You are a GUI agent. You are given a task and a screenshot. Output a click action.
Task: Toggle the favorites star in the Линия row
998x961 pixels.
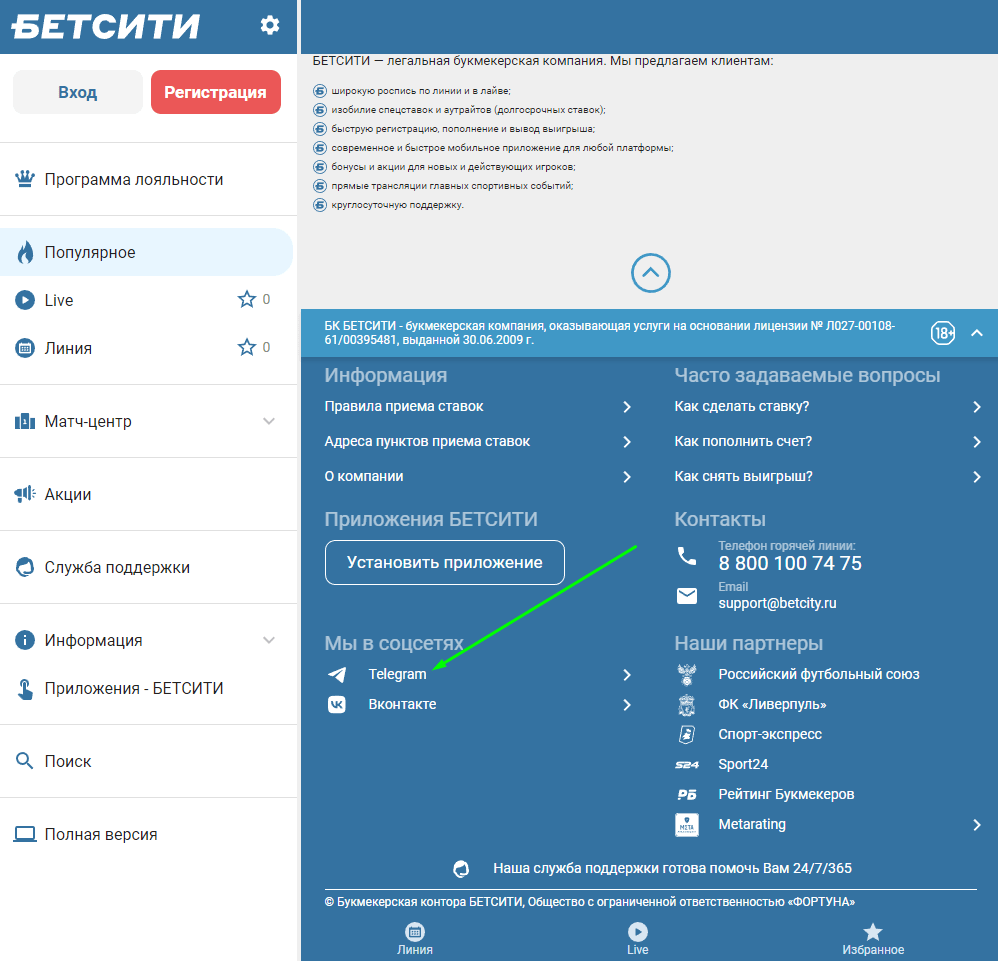(x=246, y=347)
